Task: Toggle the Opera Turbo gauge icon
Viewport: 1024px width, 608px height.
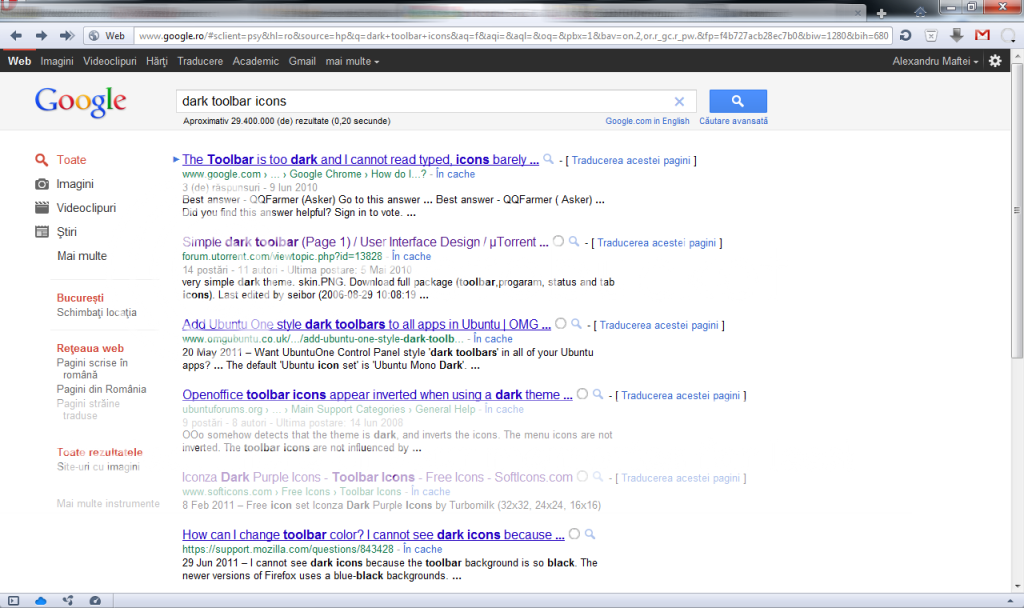Action: pos(95,601)
